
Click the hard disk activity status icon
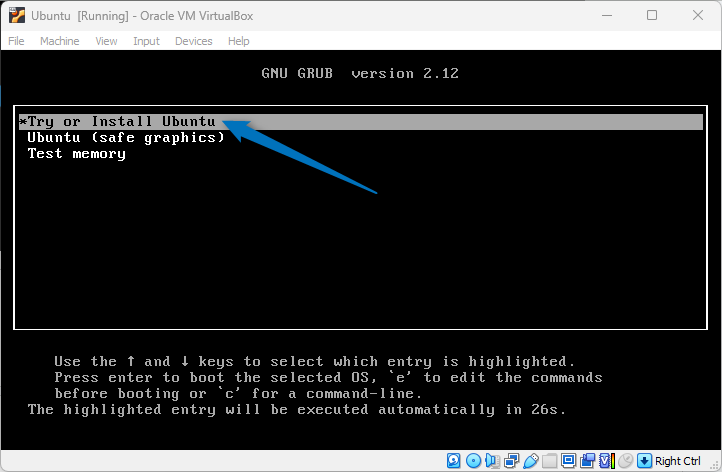coord(454,460)
